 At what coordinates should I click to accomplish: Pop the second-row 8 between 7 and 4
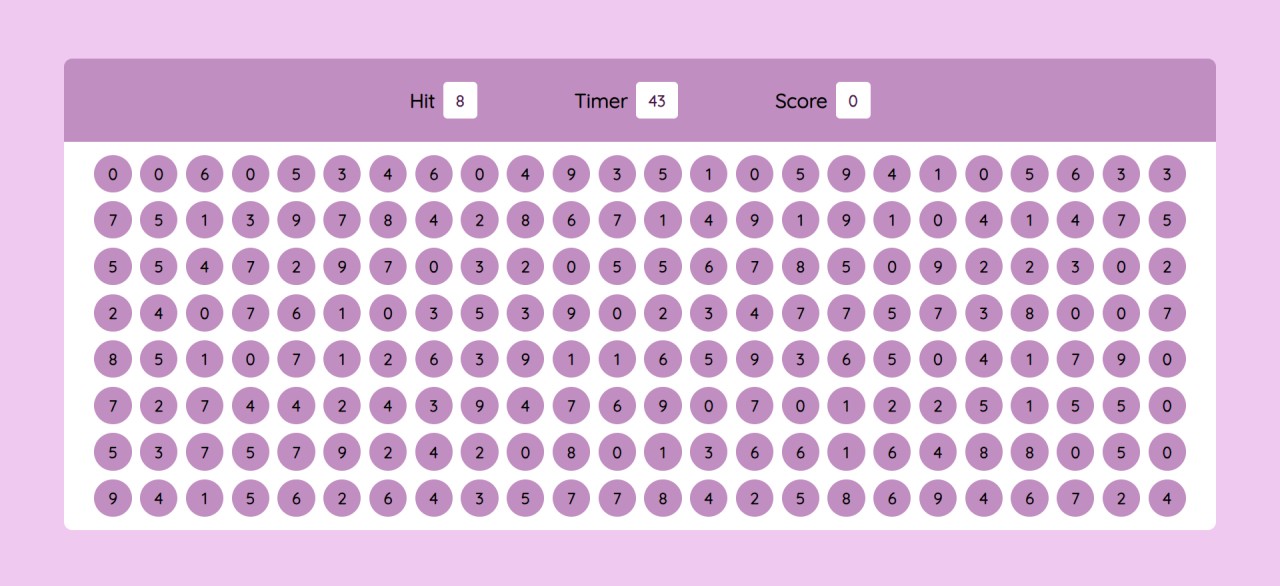point(388,220)
